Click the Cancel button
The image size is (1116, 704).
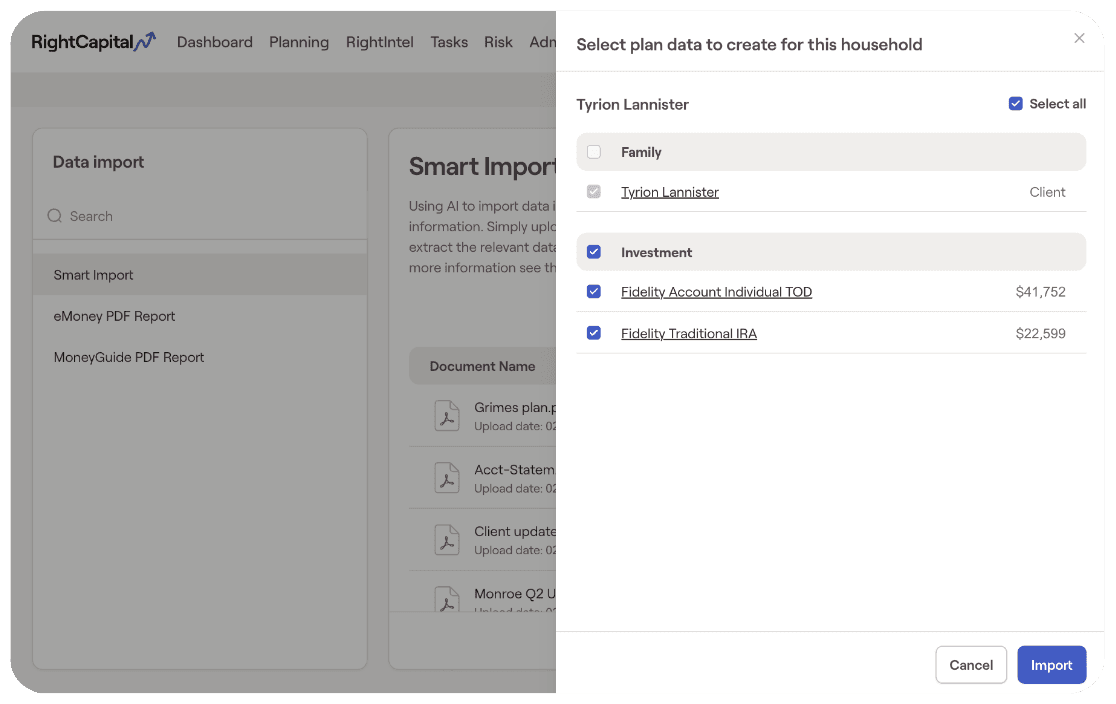pyautogui.click(x=971, y=665)
